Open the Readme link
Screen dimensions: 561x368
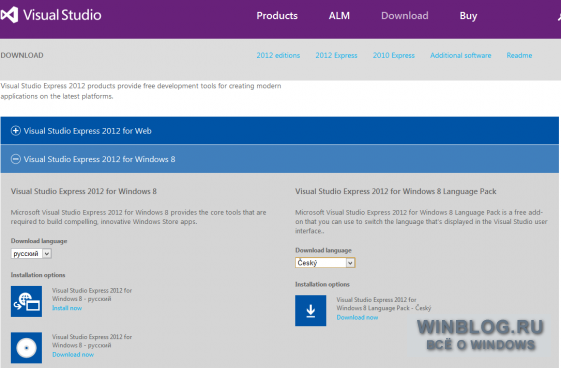(x=519, y=55)
